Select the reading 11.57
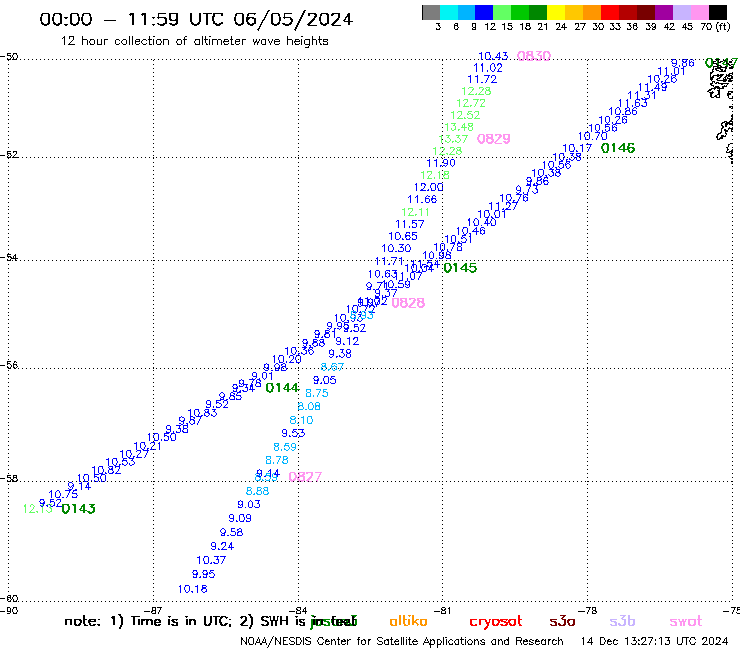The height and width of the screenshot is (650, 740). pyautogui.click(x=410, y=225)
